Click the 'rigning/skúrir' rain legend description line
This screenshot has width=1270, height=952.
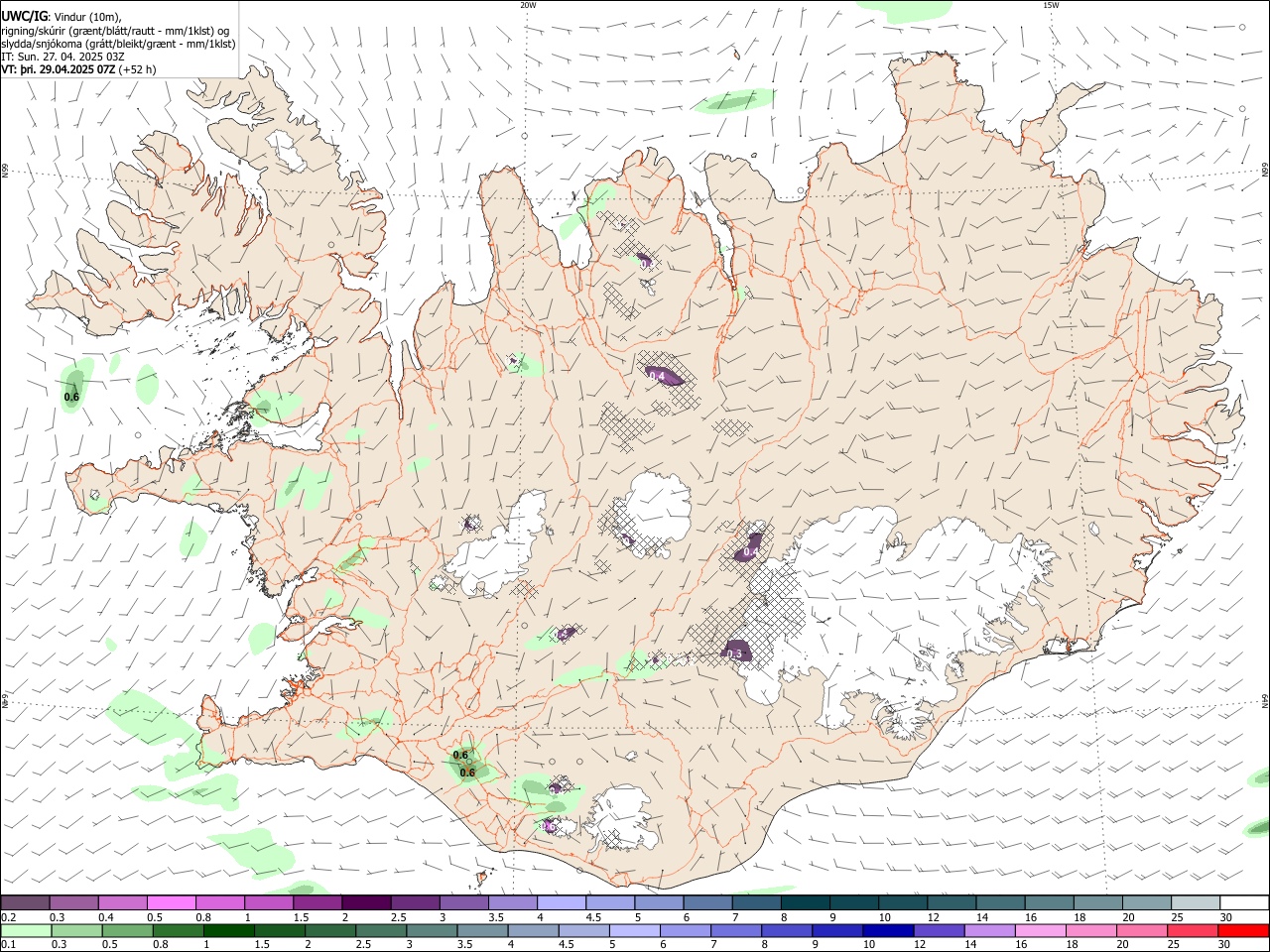click(x=116, y=30)
